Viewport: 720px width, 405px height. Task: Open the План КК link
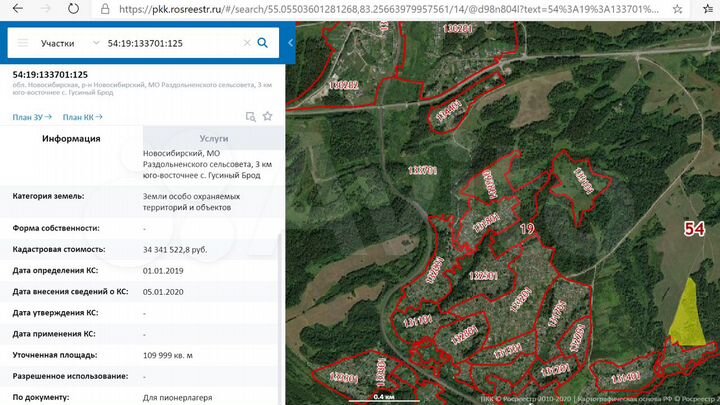tap(81, 117)
